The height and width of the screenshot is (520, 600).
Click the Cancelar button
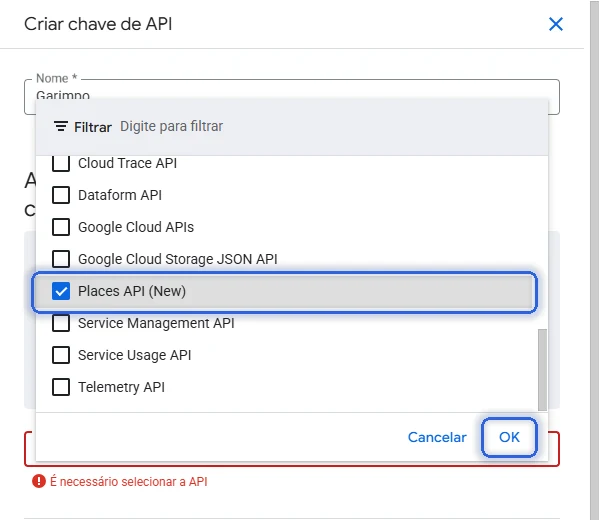click(x=437, y=437)
